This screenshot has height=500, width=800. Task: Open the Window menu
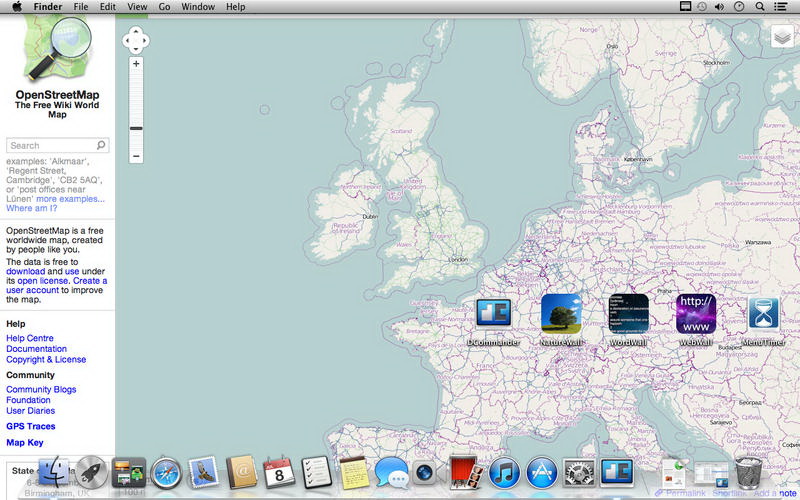pyautogui.click(x=198, y=7)
